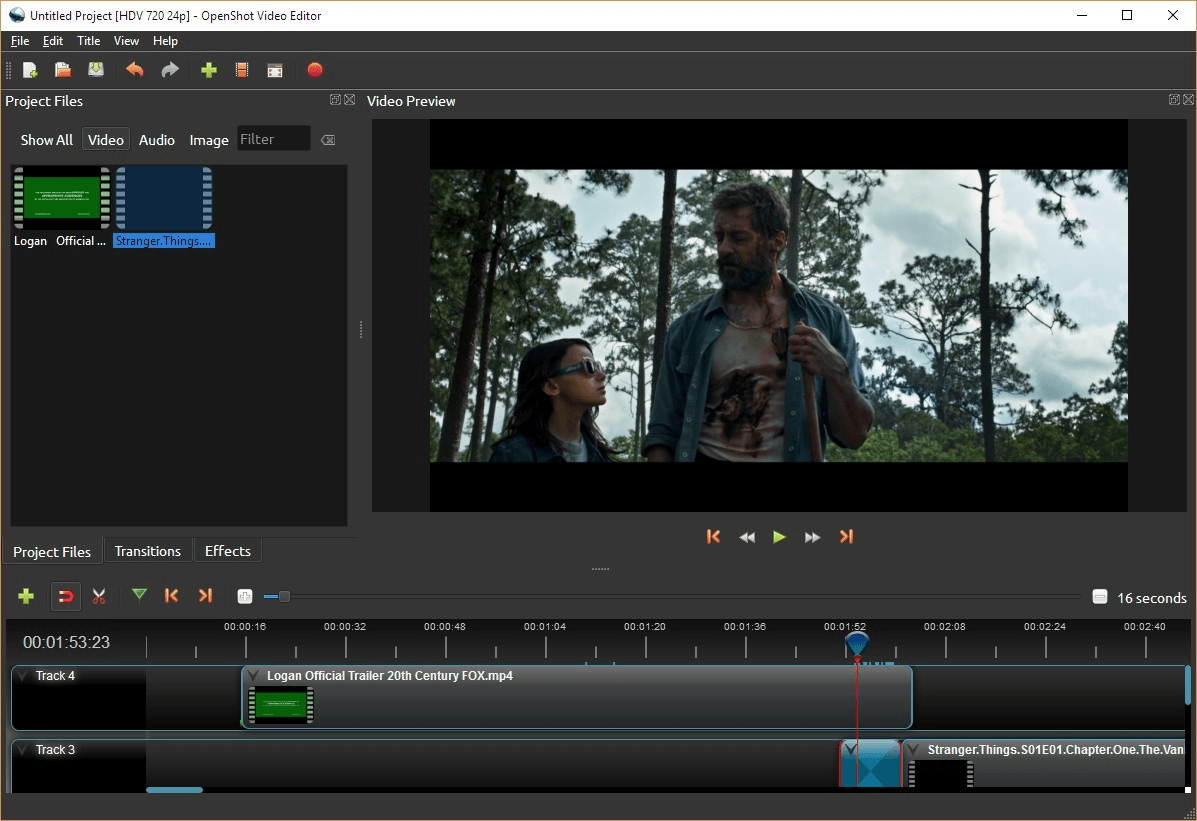The height and width of the screenshot is (821, 1197).
Task: Toggle snapping with the magnet icon
Action: [x=64, y=596]
